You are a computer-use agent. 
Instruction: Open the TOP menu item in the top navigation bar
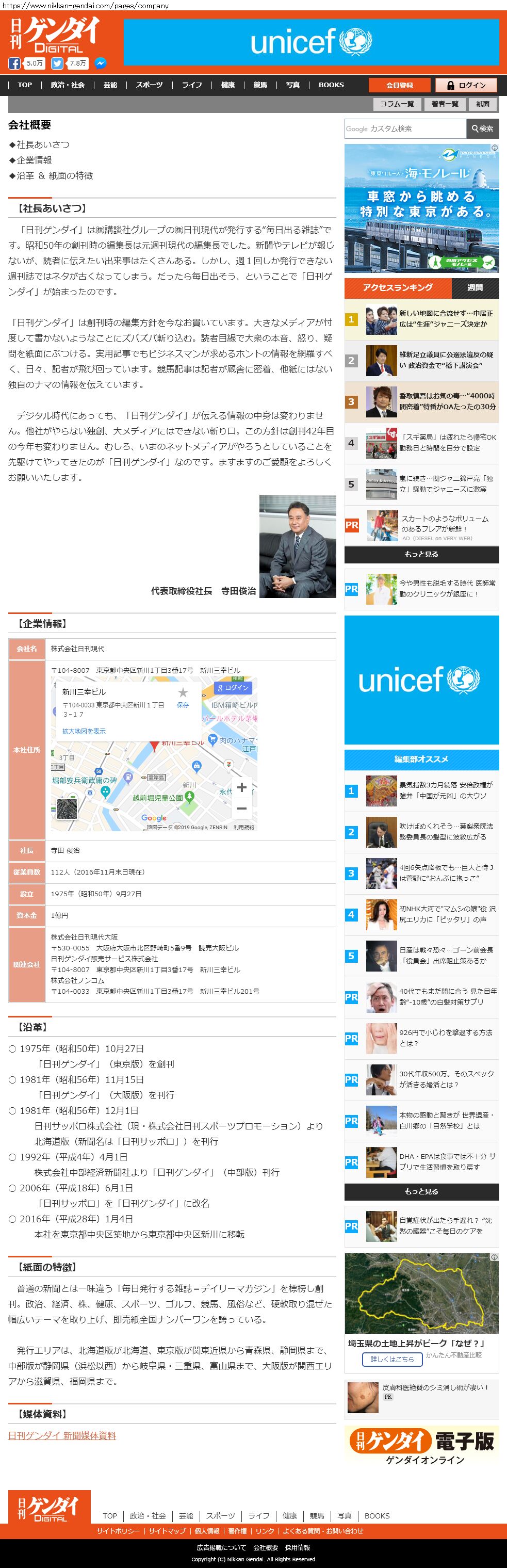(x=25, y=85)
